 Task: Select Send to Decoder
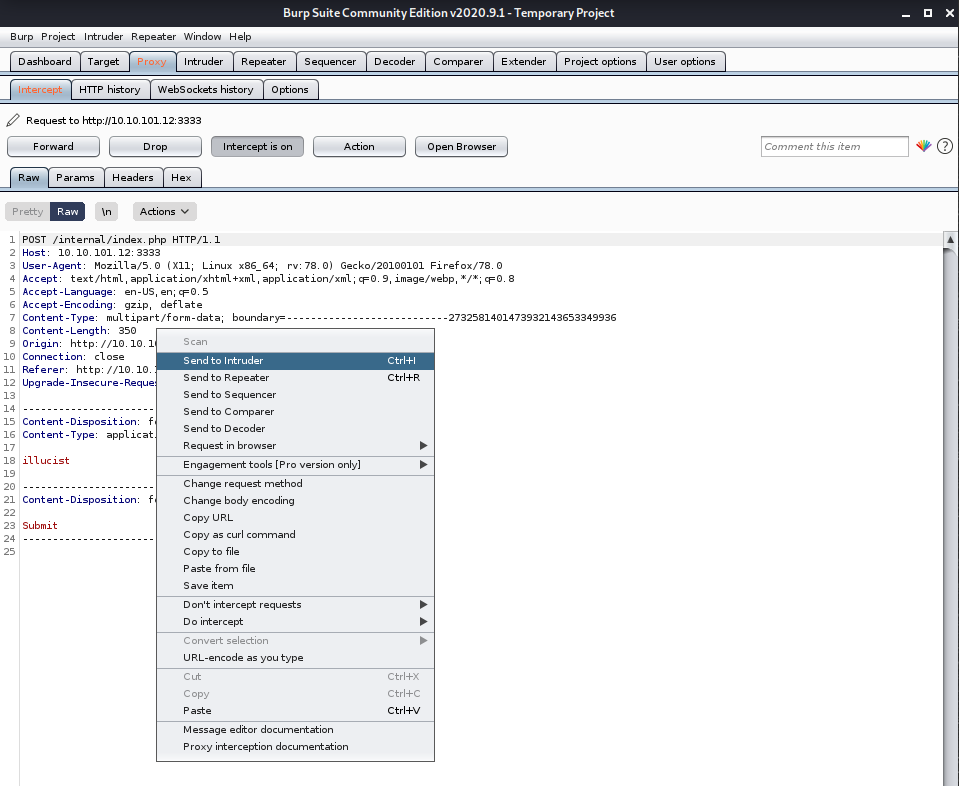[x=295, y=429]
